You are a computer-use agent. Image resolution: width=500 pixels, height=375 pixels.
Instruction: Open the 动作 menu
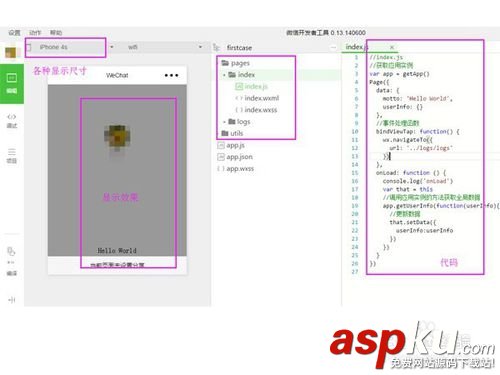[x=35, y=33]
